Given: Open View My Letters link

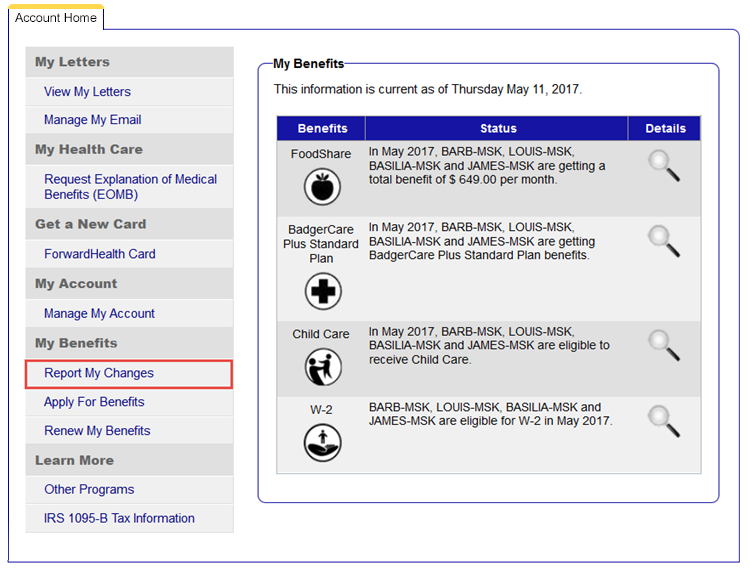Looking at the screenshot, I should coord(87,92).
